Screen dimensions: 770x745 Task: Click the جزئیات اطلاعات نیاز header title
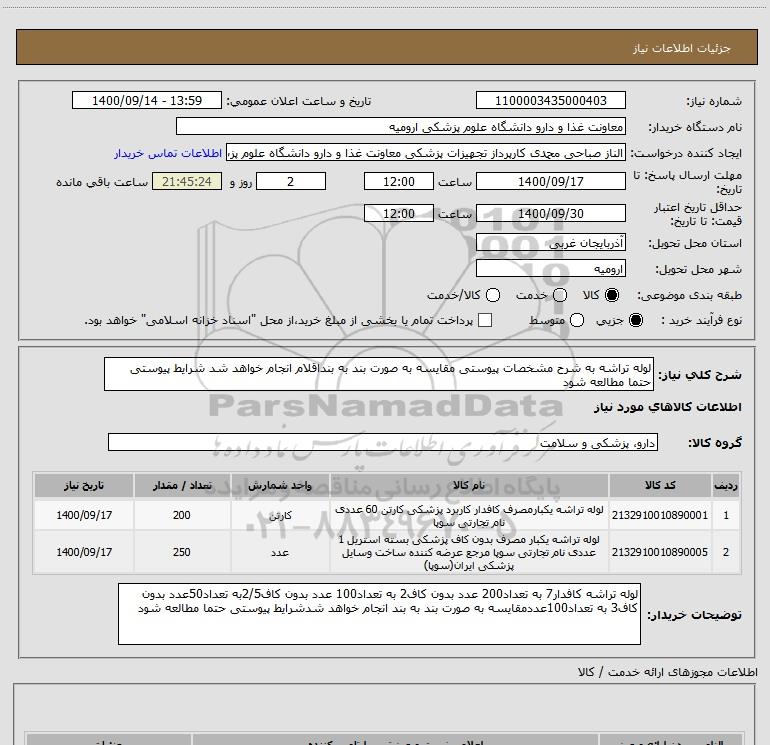[x=682, y=48]
